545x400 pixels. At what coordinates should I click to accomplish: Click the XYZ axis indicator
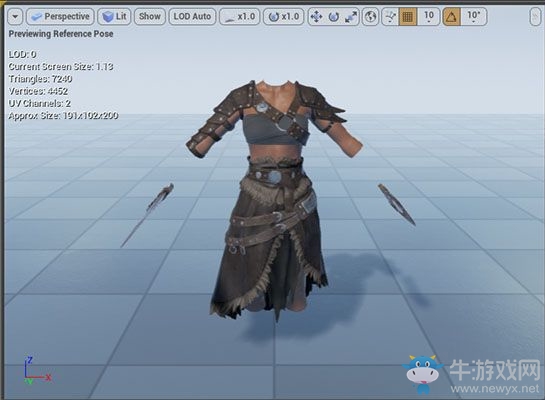pyautogui.click(x=37, y=370)
